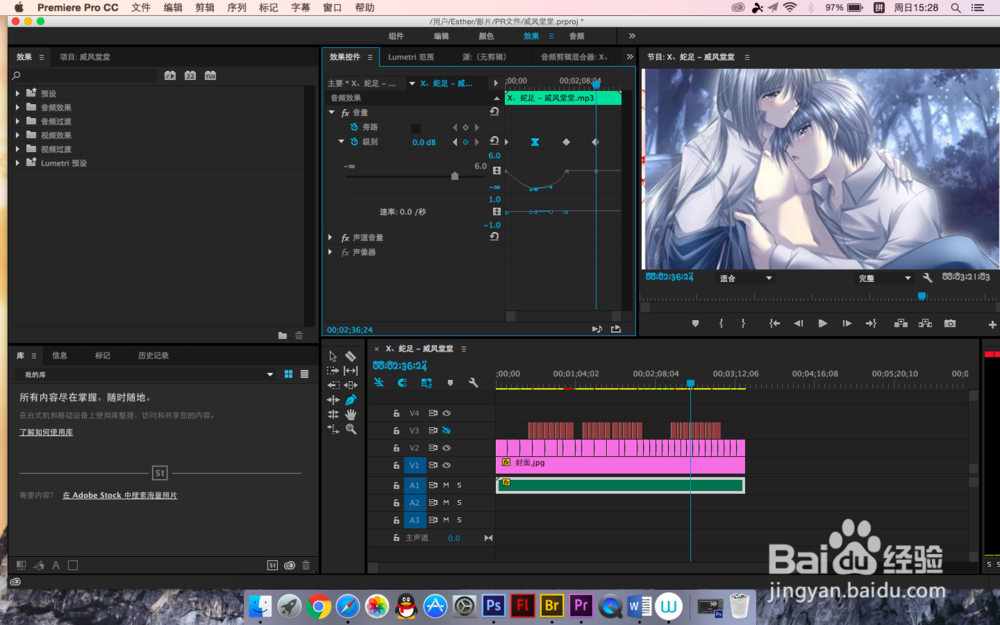This screenshot has width=1000, height=625.
Task: Open Photoshop from the Dock
Action: click(x=494, y=605)
